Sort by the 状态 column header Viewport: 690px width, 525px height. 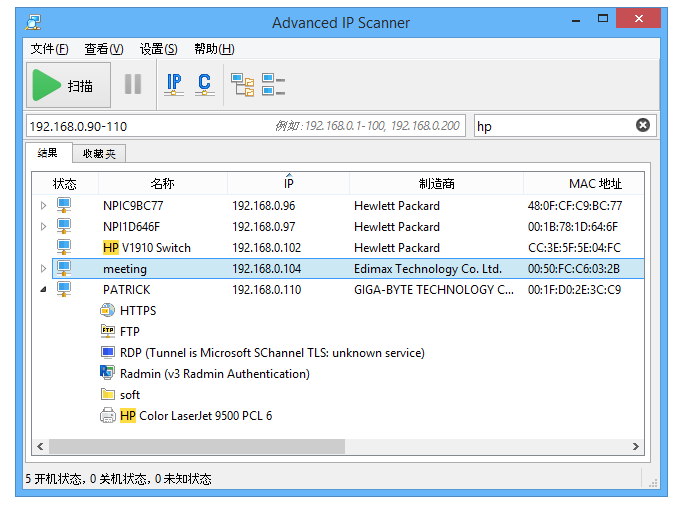coord(65,183)
